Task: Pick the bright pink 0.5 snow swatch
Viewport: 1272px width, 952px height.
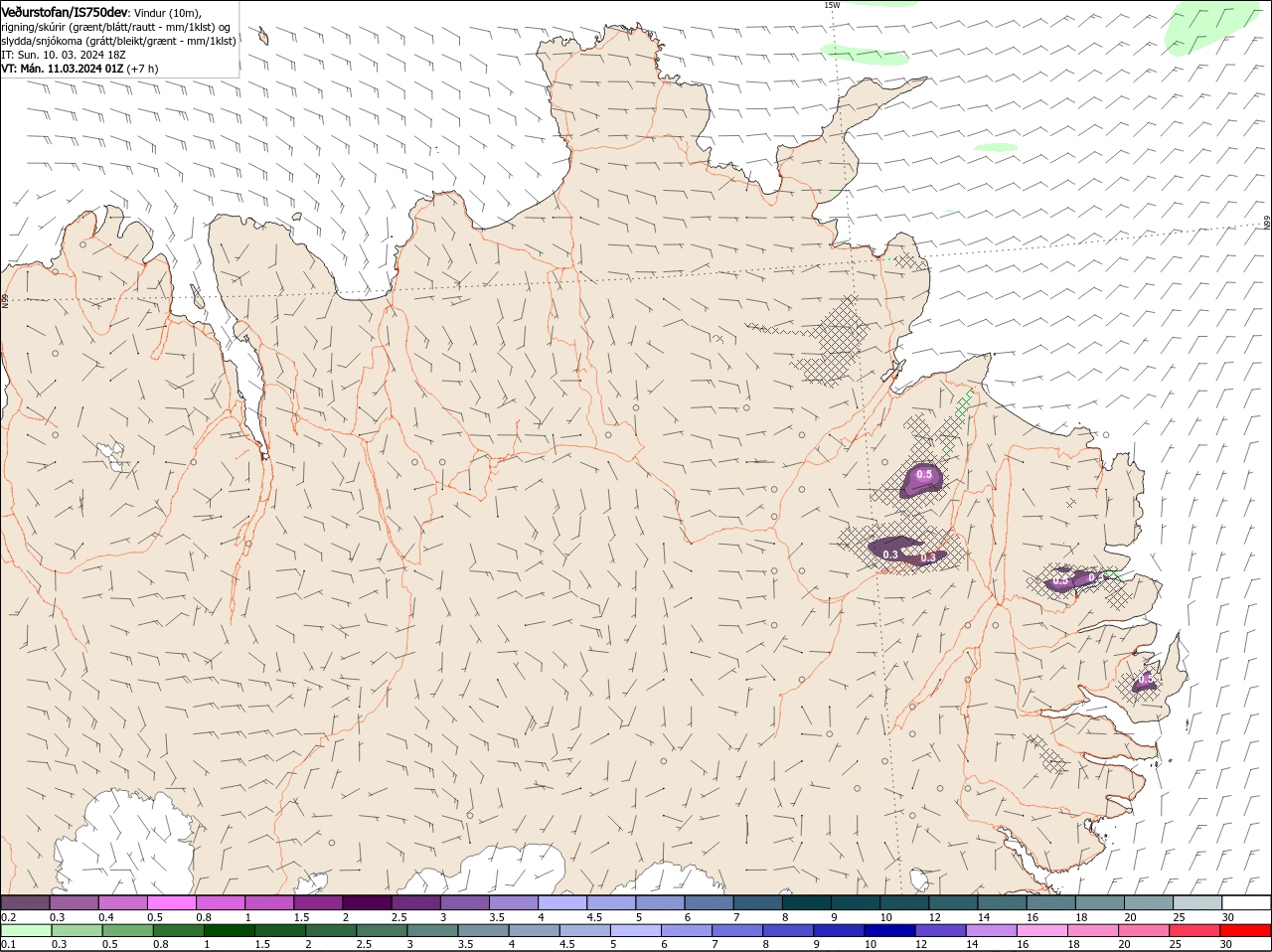Action: [172, 902]
